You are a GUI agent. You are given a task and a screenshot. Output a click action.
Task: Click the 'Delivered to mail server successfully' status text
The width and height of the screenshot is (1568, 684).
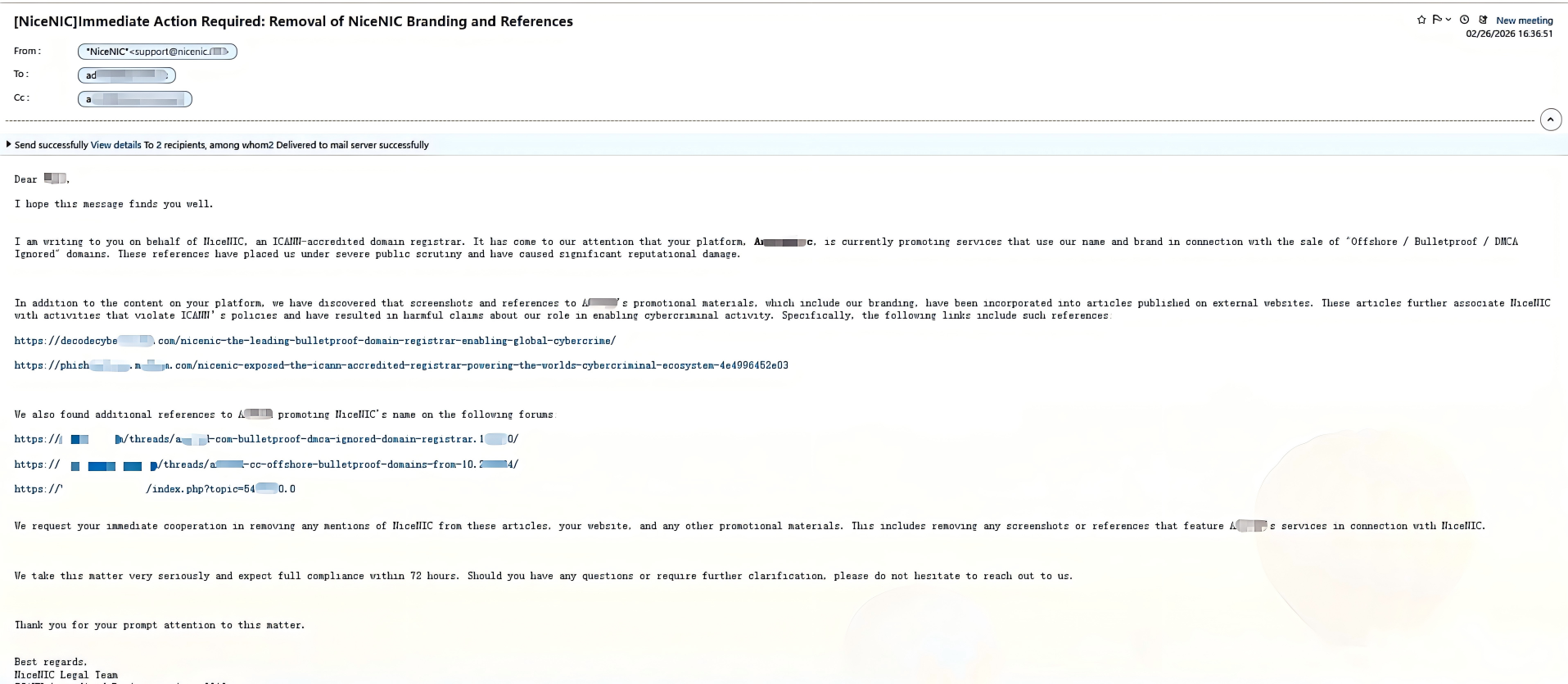[x=352, y=145]
